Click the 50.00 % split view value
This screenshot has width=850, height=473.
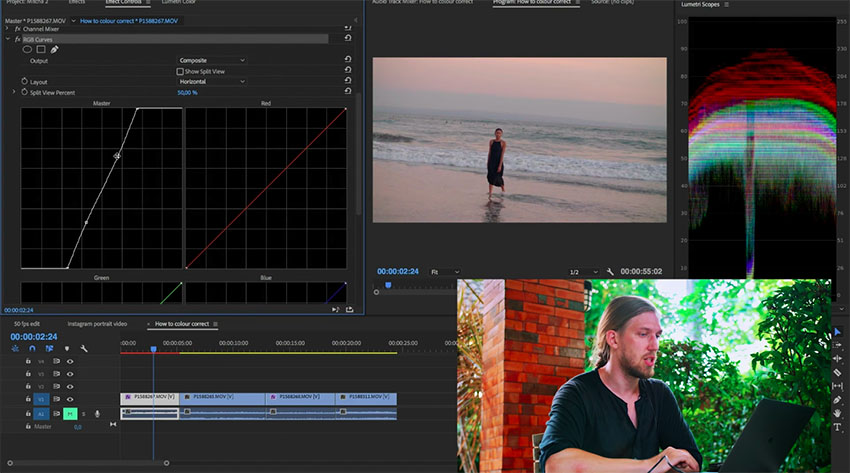click(x=187, y=93)
